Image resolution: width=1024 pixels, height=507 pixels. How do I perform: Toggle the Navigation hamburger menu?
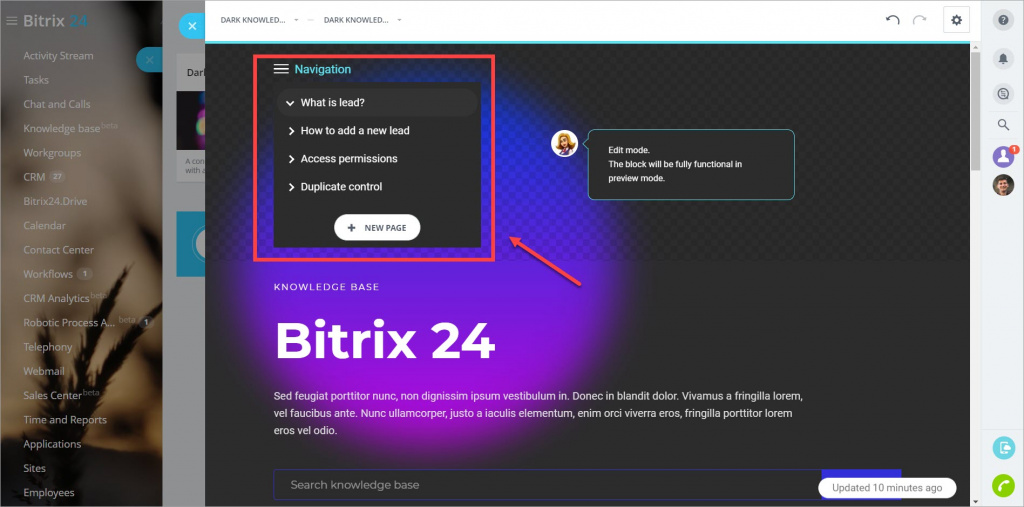[x=281, y=69]
